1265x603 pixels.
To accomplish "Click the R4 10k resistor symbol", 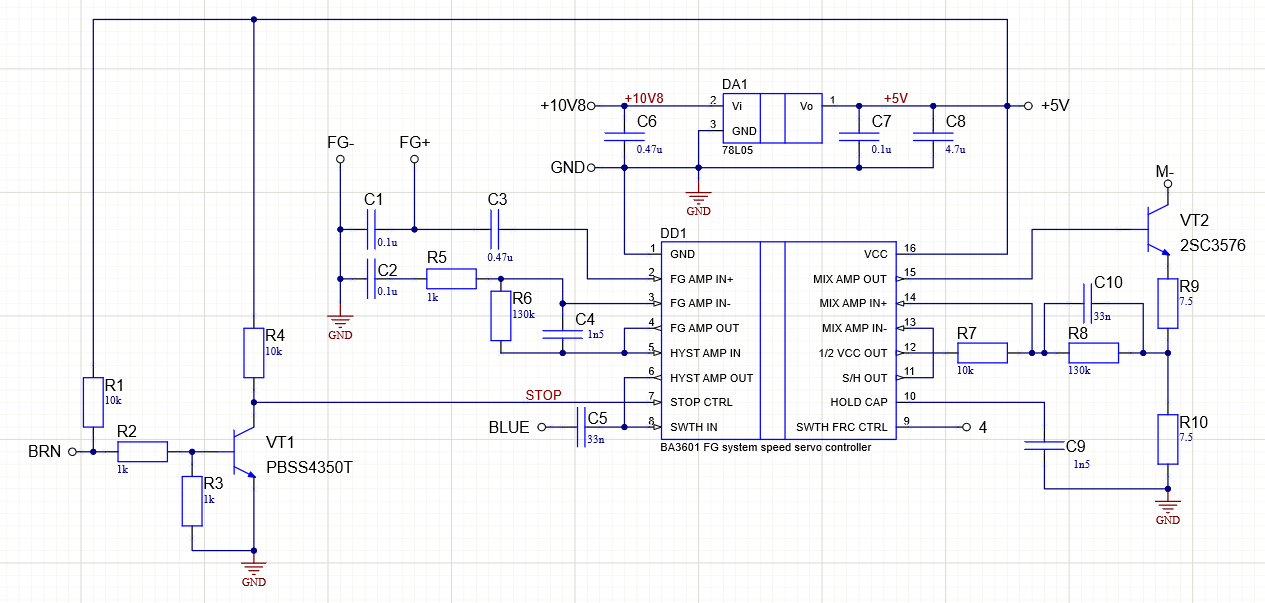I will [254, 352].
